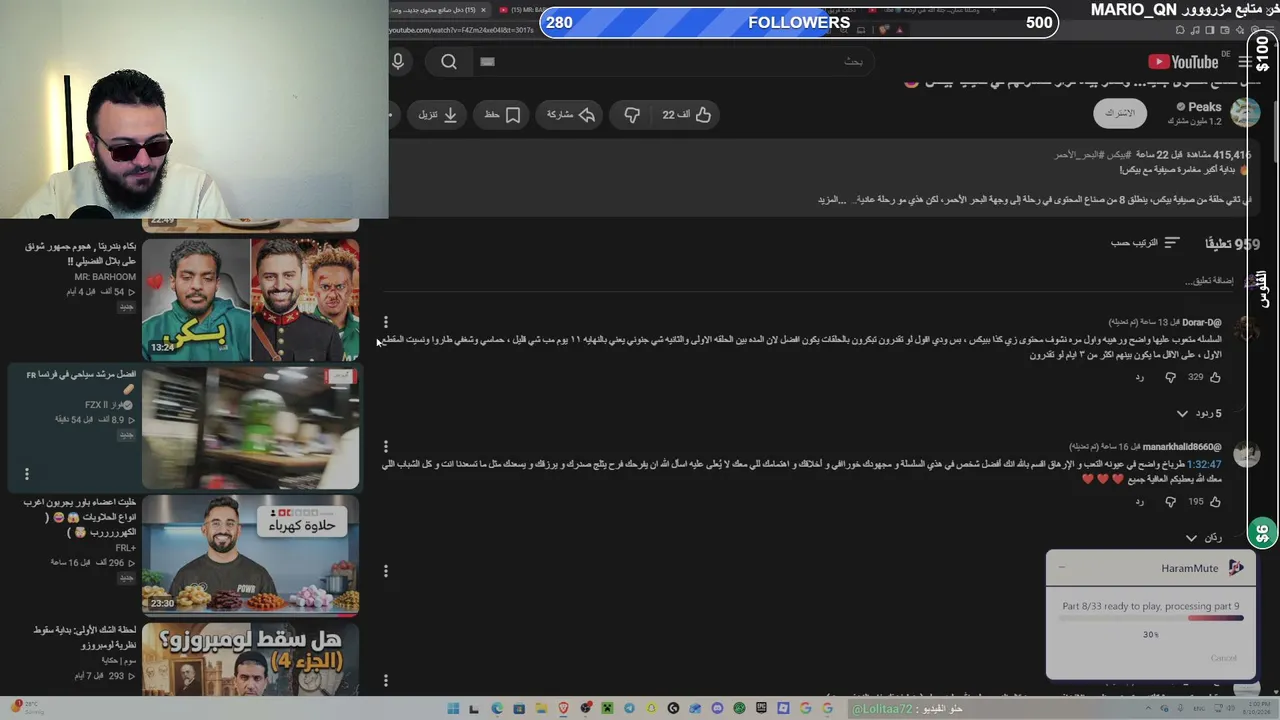This screenshot has width=1280, height=720.
Task: Click the YouTube microphone voice search icon
Action: (398, 62)
